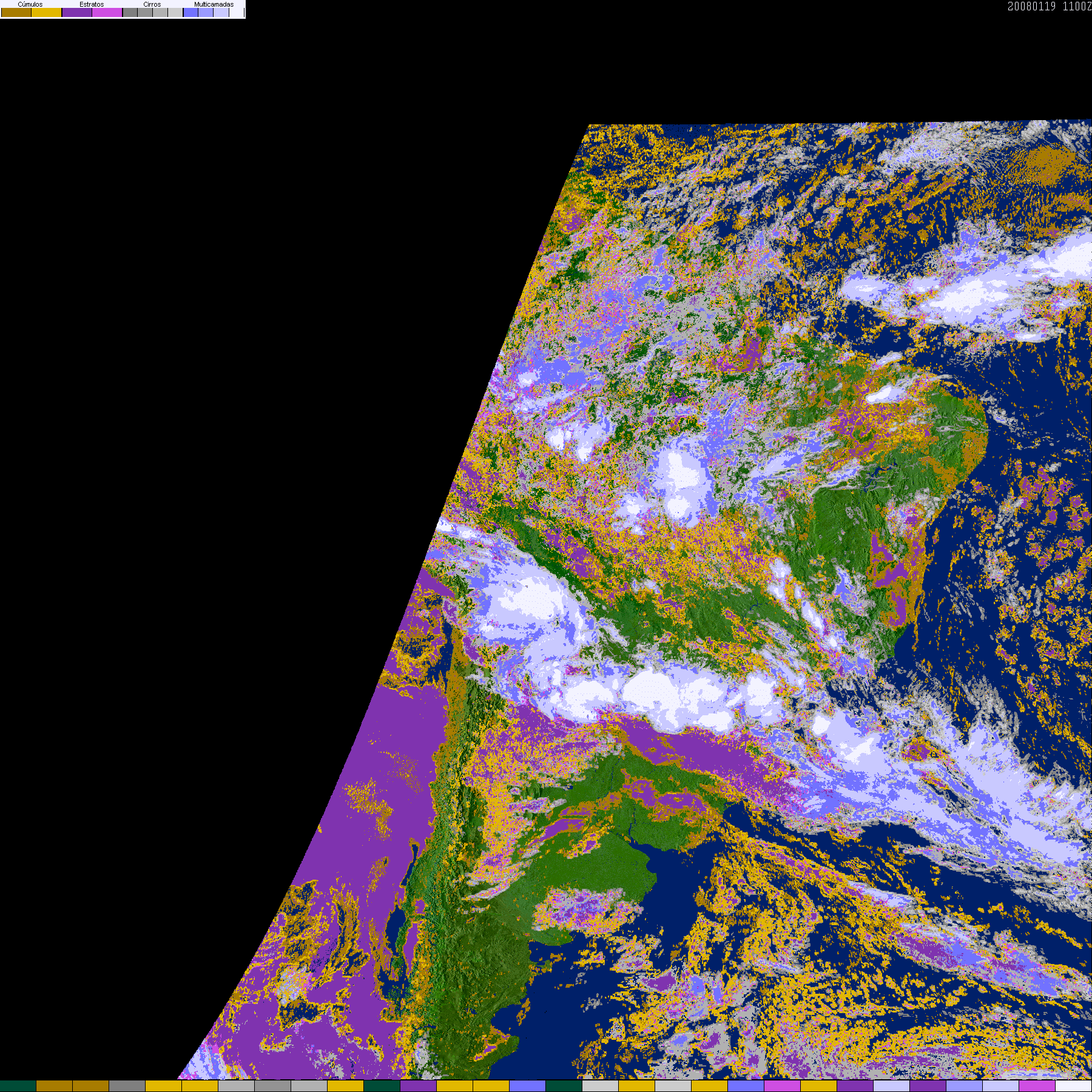Click the darkest gray Cirros legend swatch
1092x1092 pixels.
(x=130, y=13)
